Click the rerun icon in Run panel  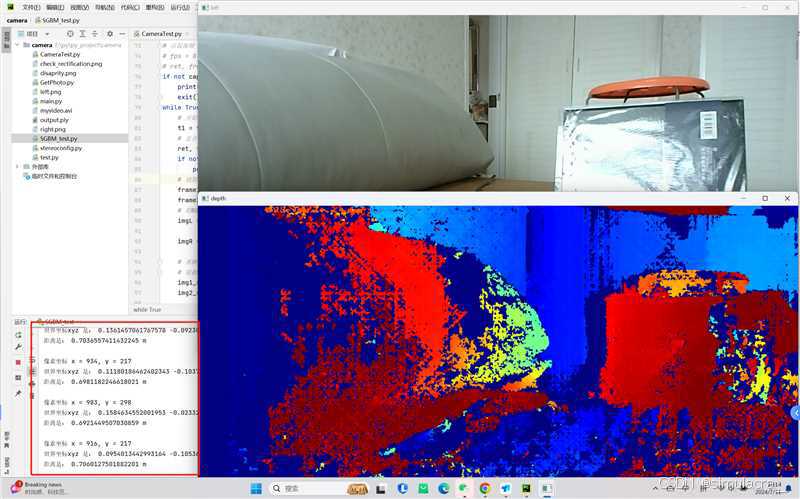18,335
